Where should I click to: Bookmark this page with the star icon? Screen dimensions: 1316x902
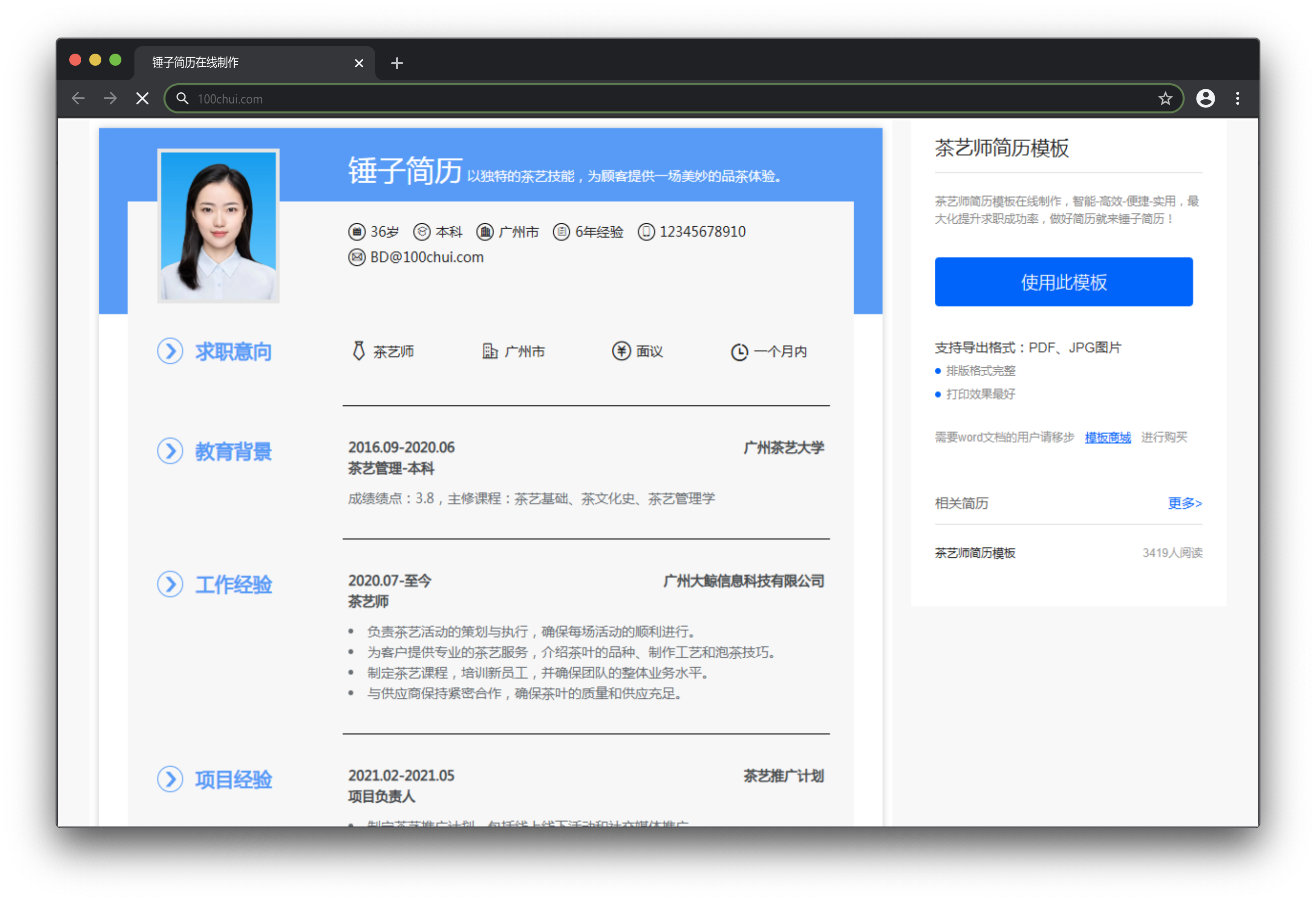(x=1165, y=99)
